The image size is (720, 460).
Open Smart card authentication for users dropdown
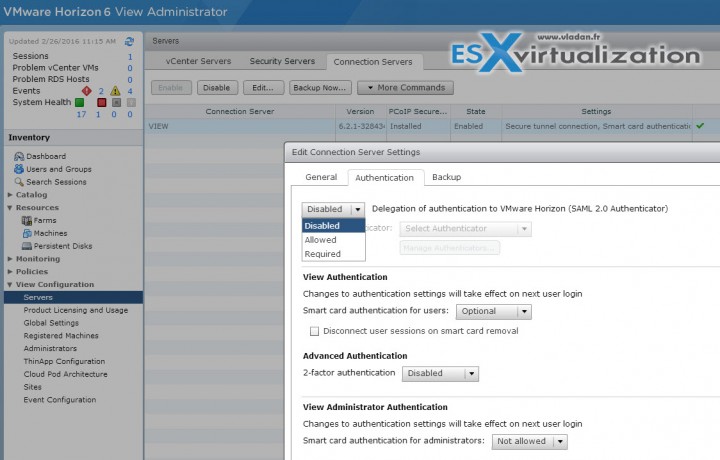tap(494, 311)
